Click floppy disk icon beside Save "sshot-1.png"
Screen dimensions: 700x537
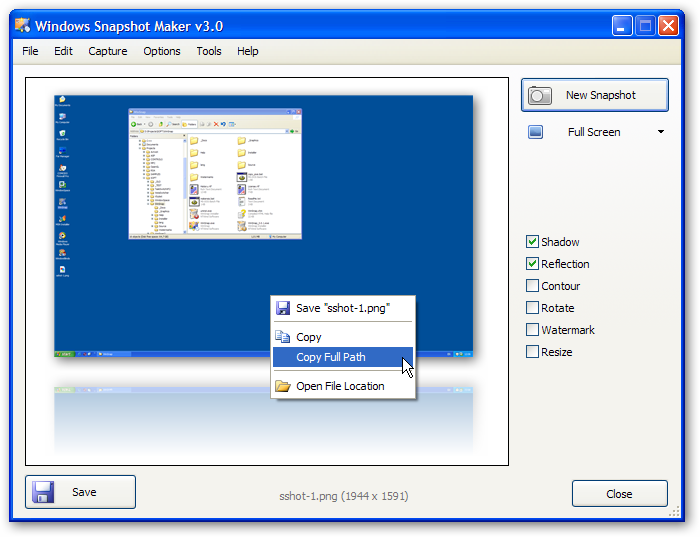point(283,308)
